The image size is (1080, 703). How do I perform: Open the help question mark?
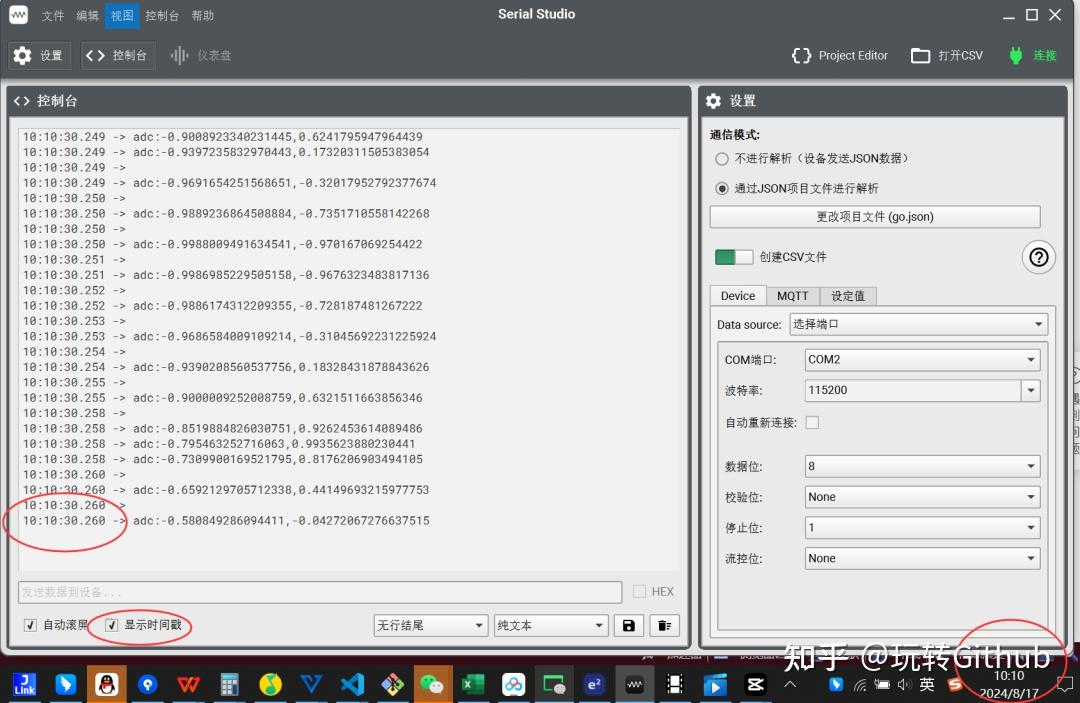[1038, 257]
